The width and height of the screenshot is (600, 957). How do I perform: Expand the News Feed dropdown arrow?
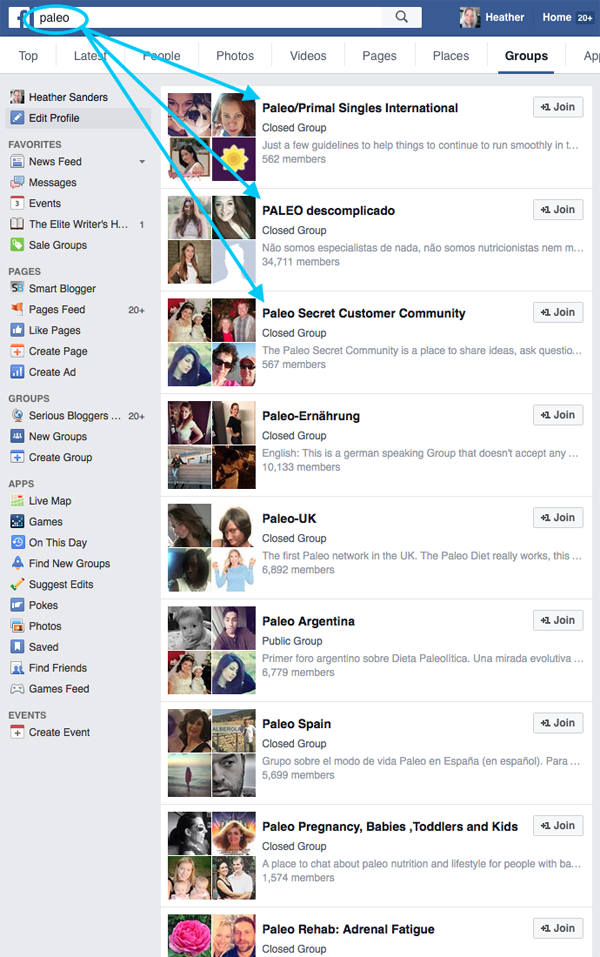coord(142,162)
